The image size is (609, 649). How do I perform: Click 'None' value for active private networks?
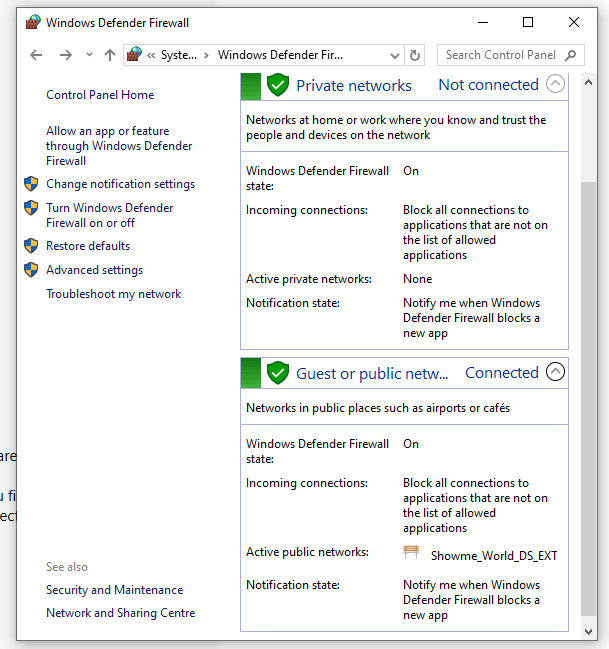pyautogui.click(x=417, y=279)
